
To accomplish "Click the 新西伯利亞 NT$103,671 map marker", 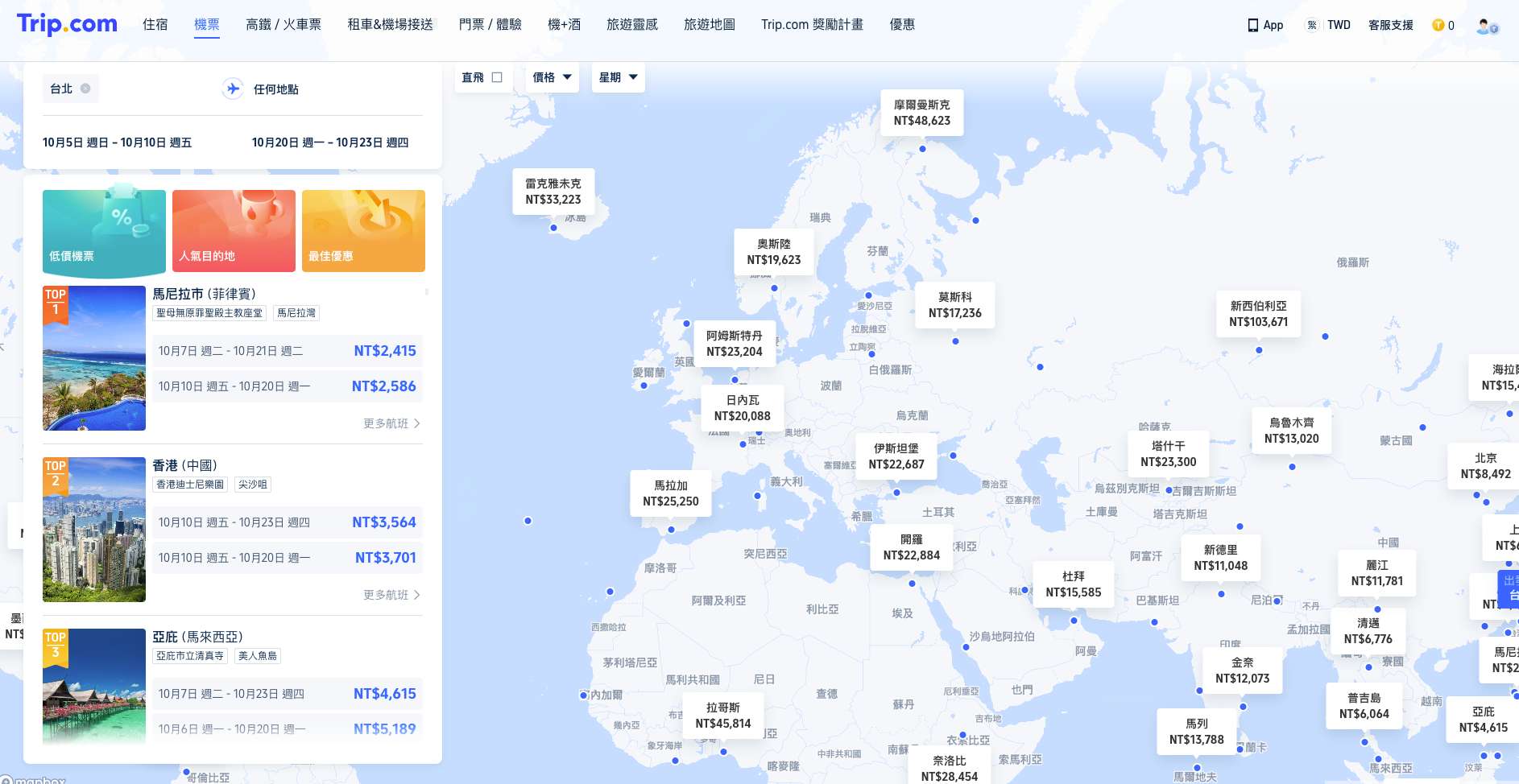I will click(x=1259, y=314).
